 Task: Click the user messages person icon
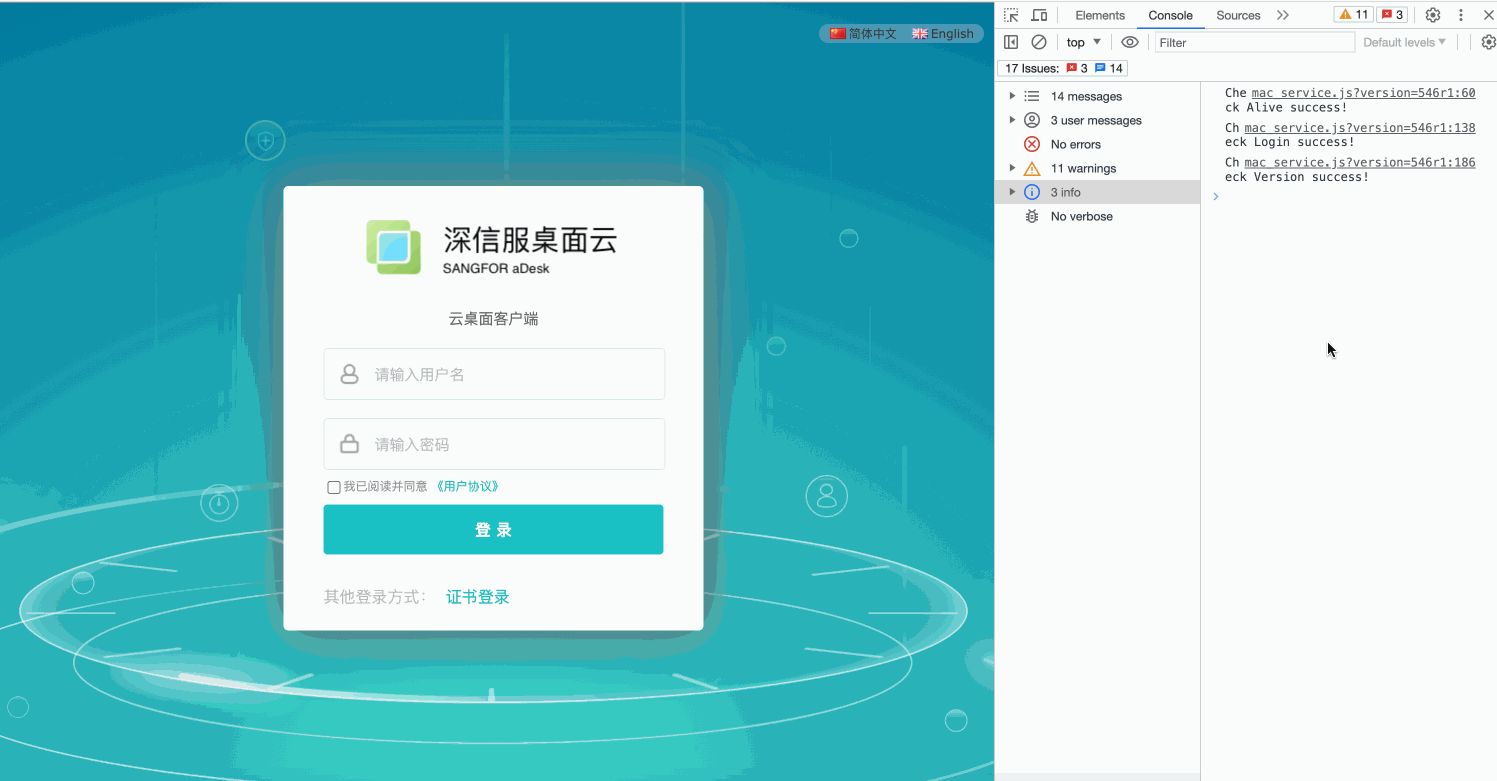1032,120
